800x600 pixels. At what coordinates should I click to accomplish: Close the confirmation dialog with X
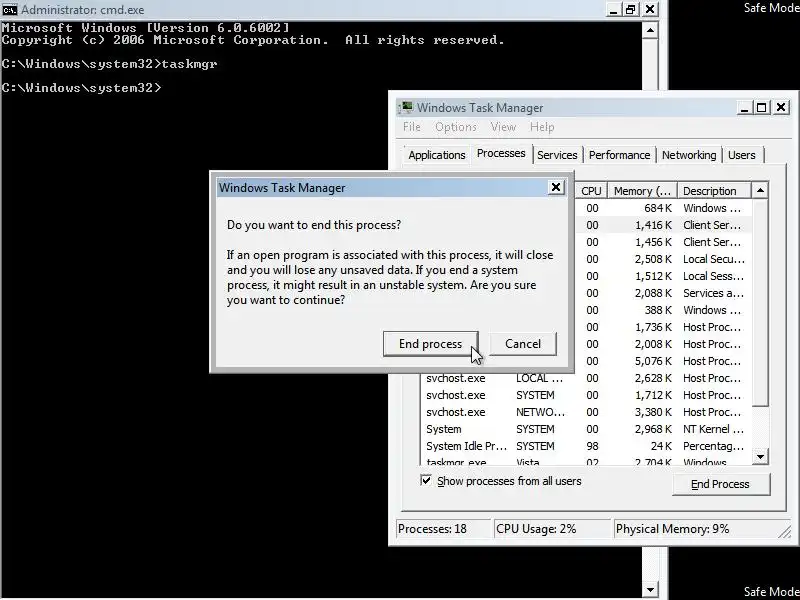tap(556, 187)
